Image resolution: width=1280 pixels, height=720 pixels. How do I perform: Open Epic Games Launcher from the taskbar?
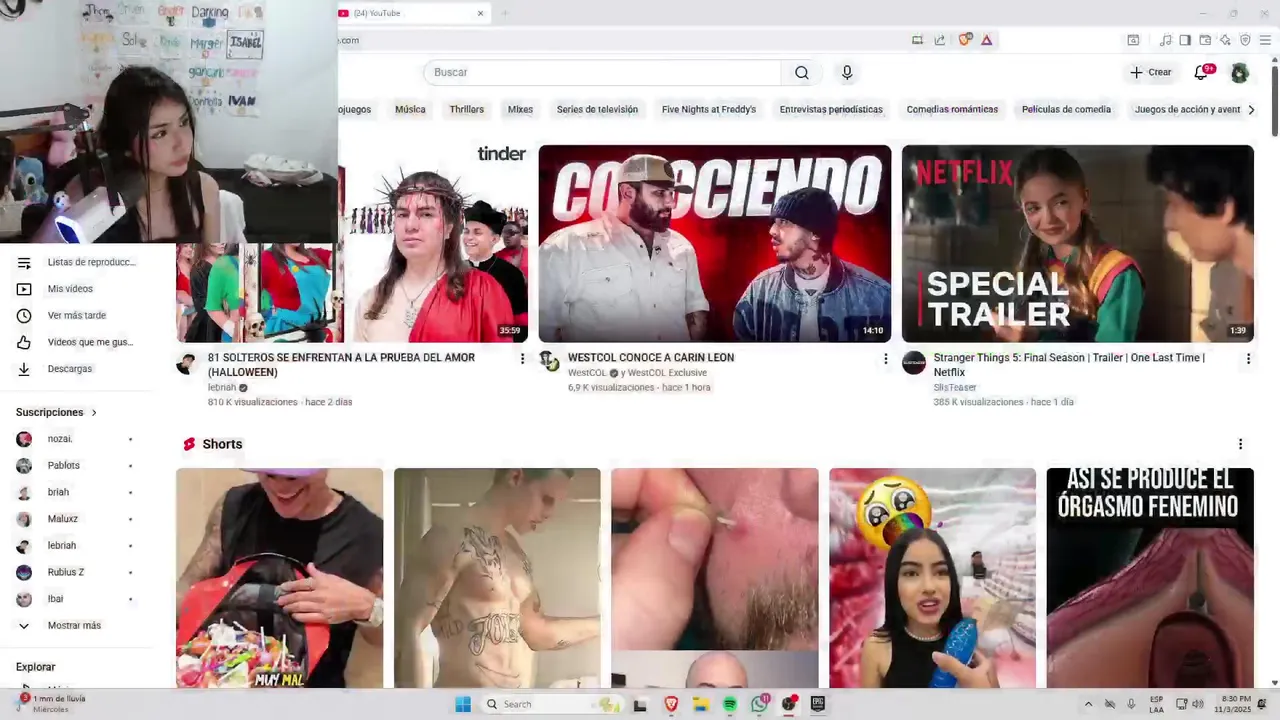coord(817,704)
